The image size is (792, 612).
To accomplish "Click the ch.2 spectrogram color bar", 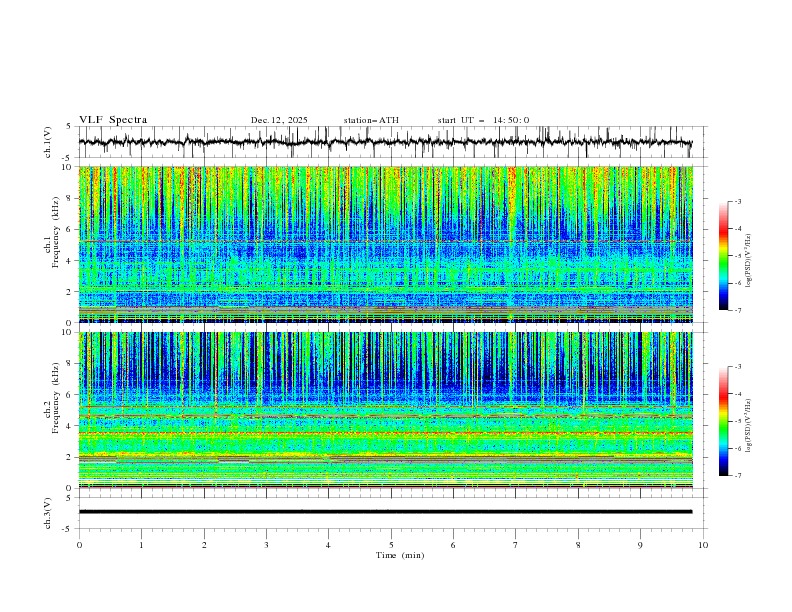I will click(724, 421).
